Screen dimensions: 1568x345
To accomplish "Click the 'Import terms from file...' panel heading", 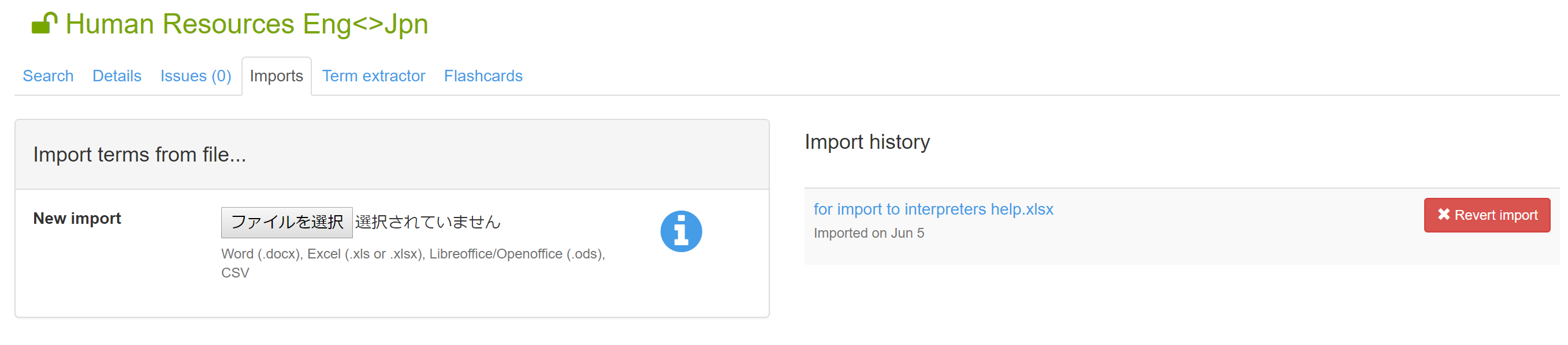I will (139, 155).
